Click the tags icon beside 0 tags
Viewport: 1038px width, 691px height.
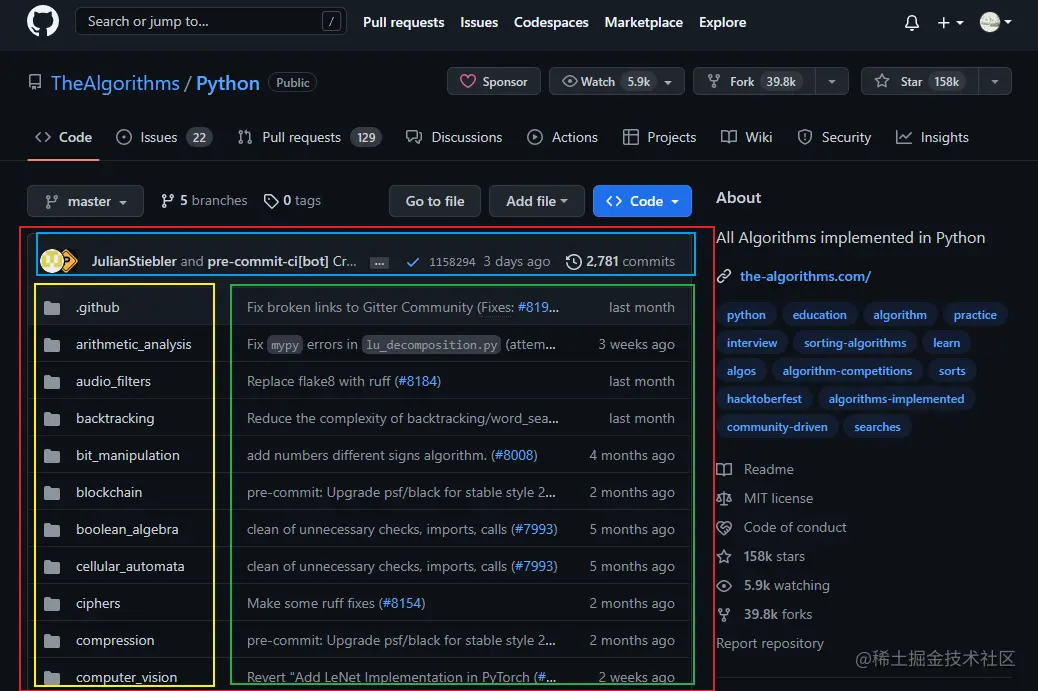(x=271, y=201)
